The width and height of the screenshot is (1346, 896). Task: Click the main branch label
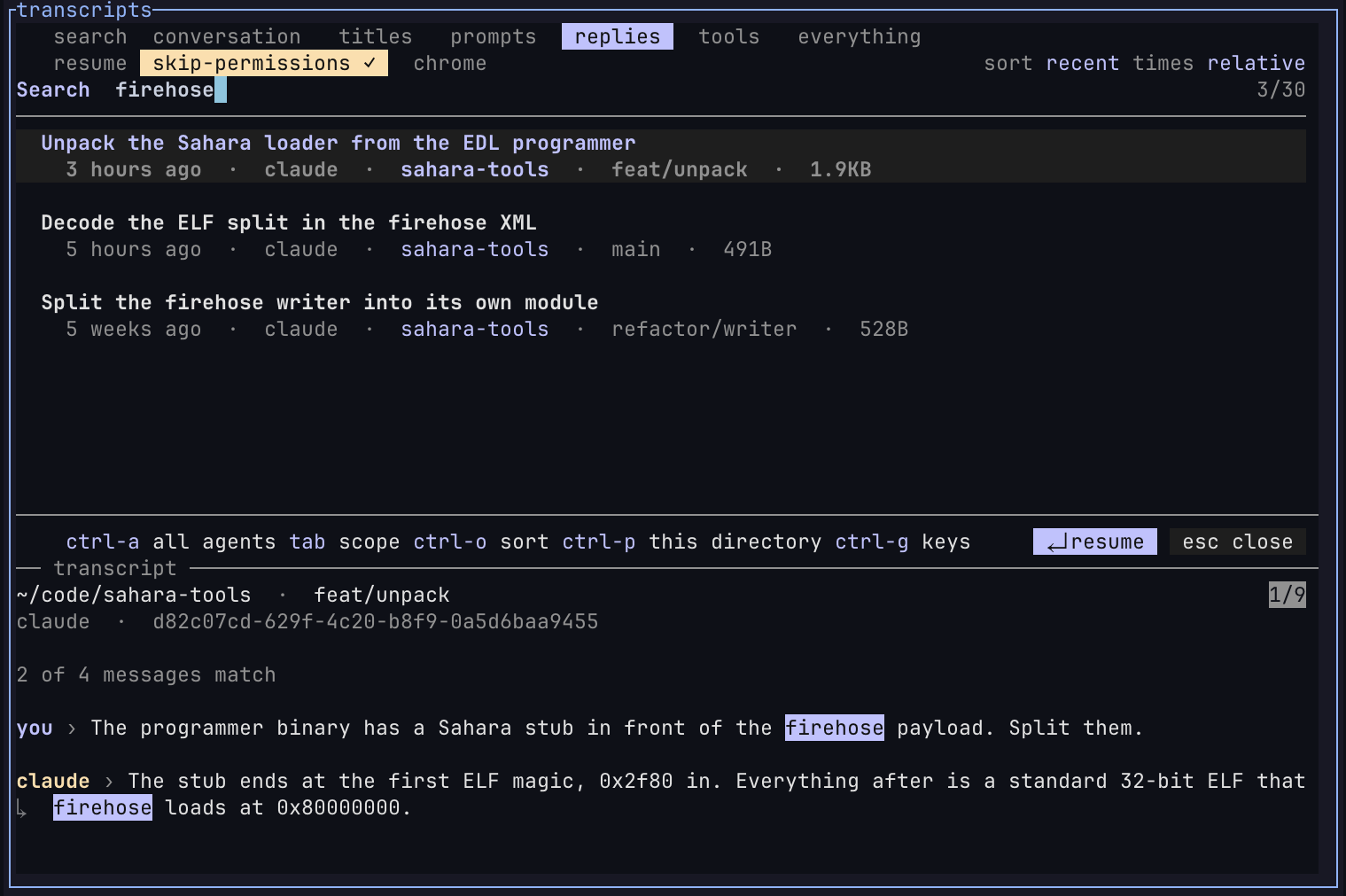click(636, 249)
